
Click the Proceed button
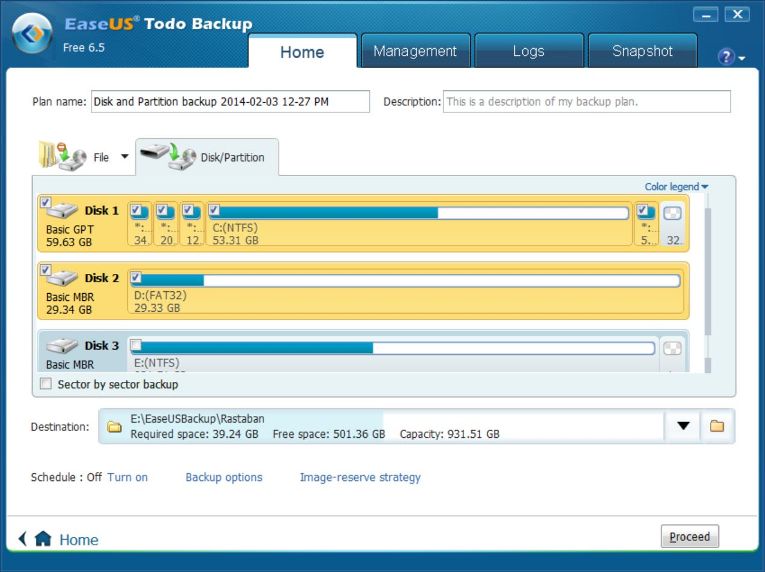(689, 537)
